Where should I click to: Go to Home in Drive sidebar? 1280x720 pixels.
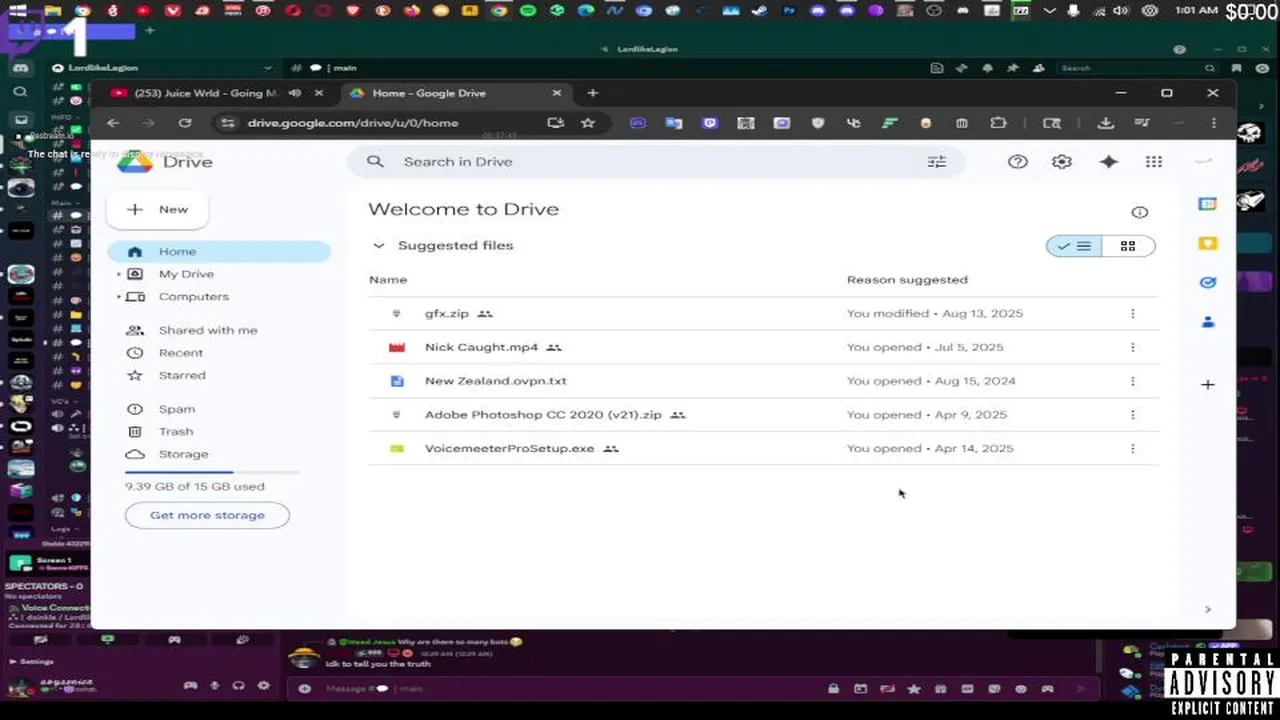pyautogui.click(x=219, y=252)
